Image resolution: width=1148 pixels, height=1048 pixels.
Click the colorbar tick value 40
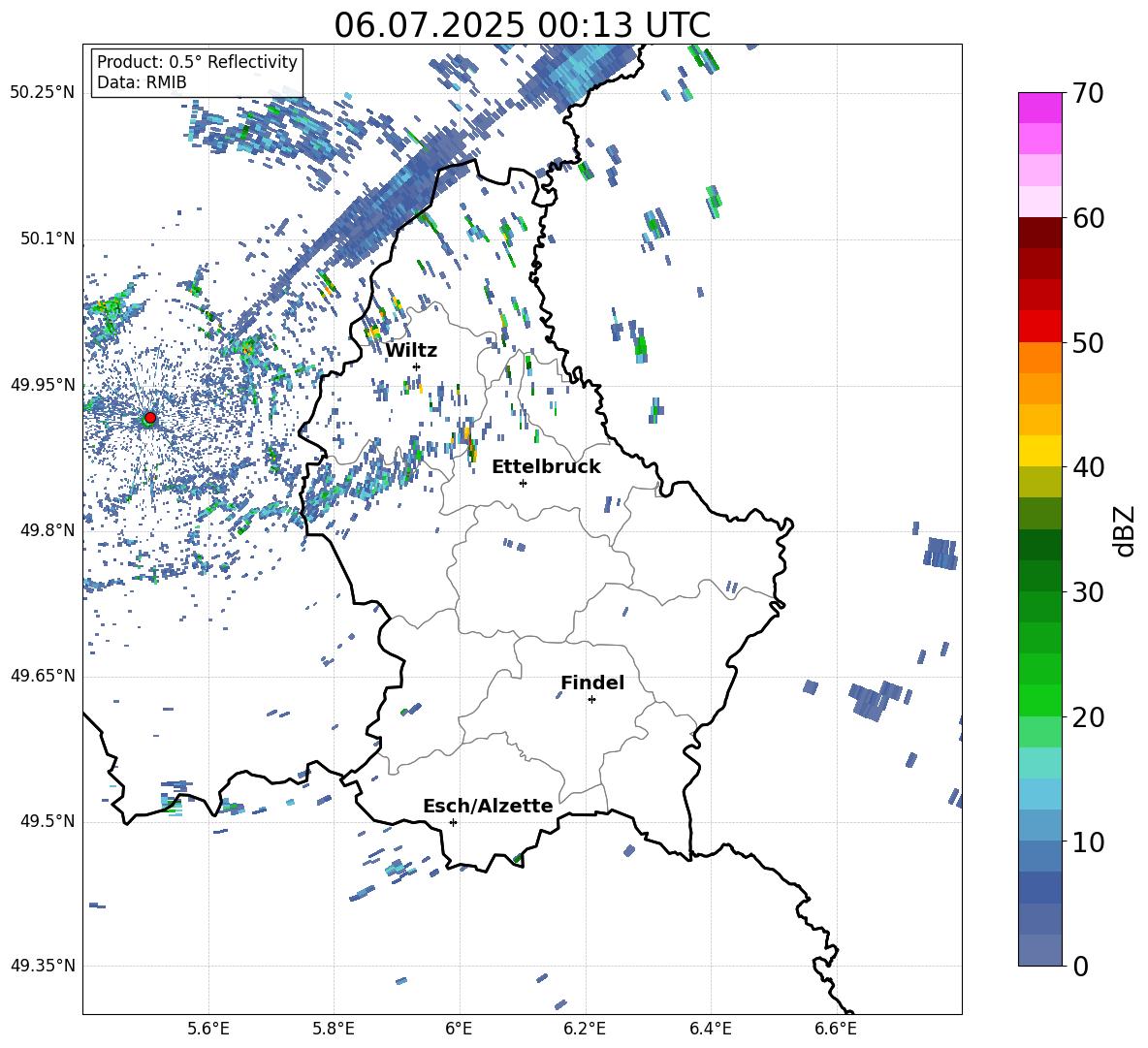[x=1088, y=467]
